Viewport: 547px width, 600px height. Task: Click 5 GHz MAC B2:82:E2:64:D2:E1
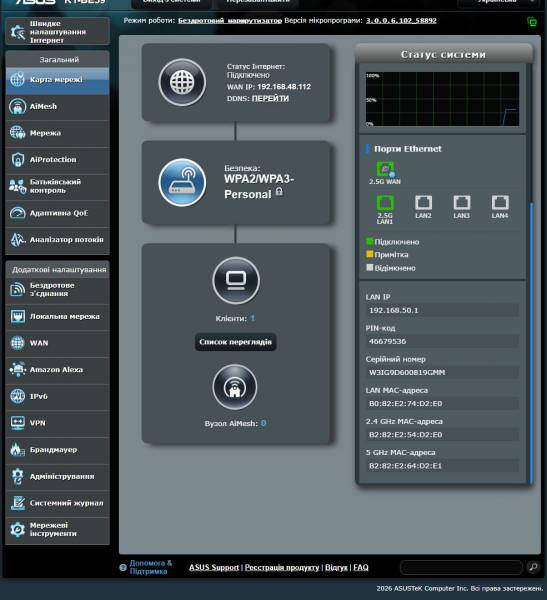point(442,466)
